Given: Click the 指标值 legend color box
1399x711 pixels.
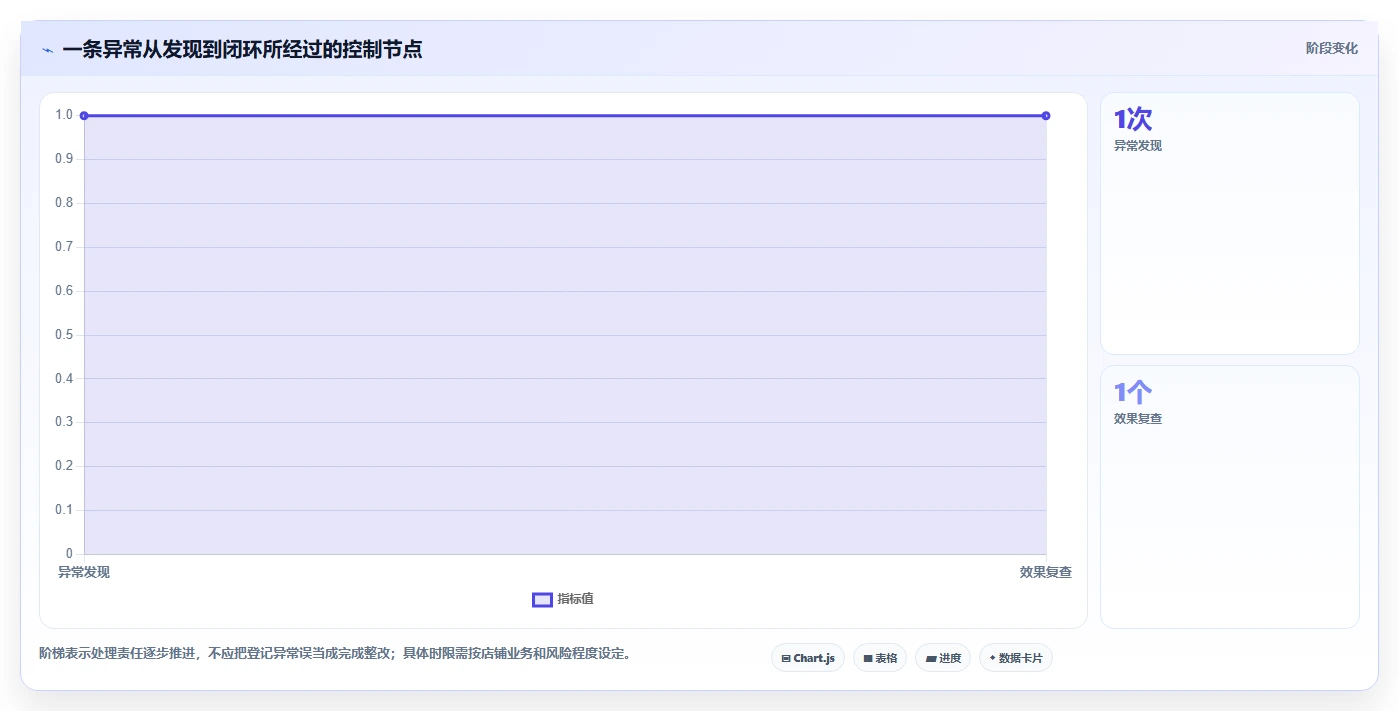Looking at the screenshot, I should [542, 599].
